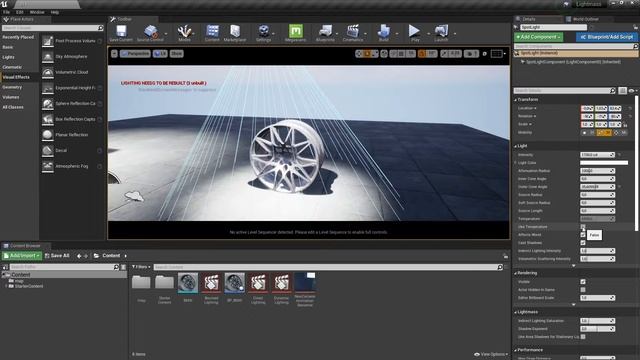Click the Outer Cone Angle slider
Image resolution: width=640 pixels, height=360 pixels.
(x=597, y=187)
